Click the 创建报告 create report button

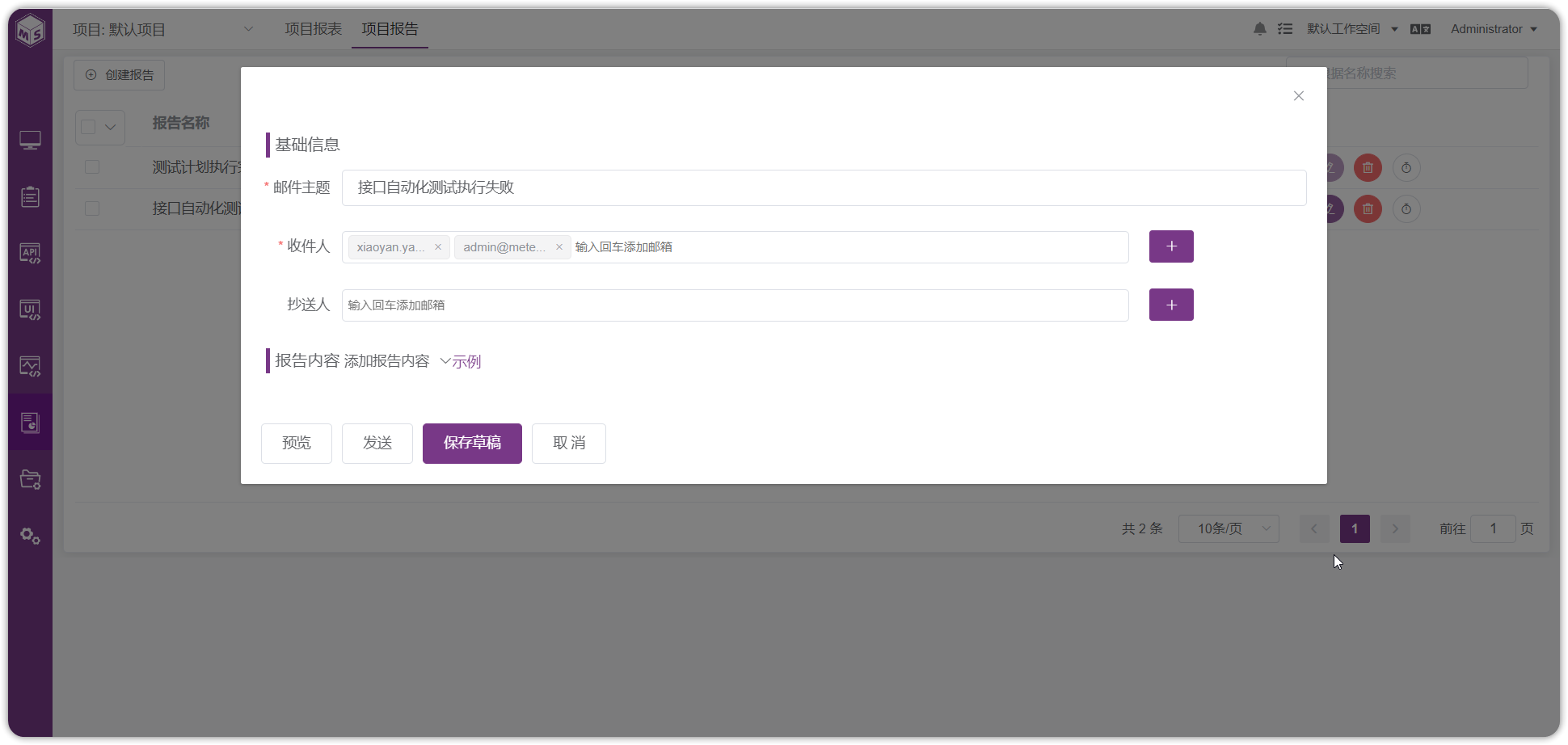click(120, 75)
